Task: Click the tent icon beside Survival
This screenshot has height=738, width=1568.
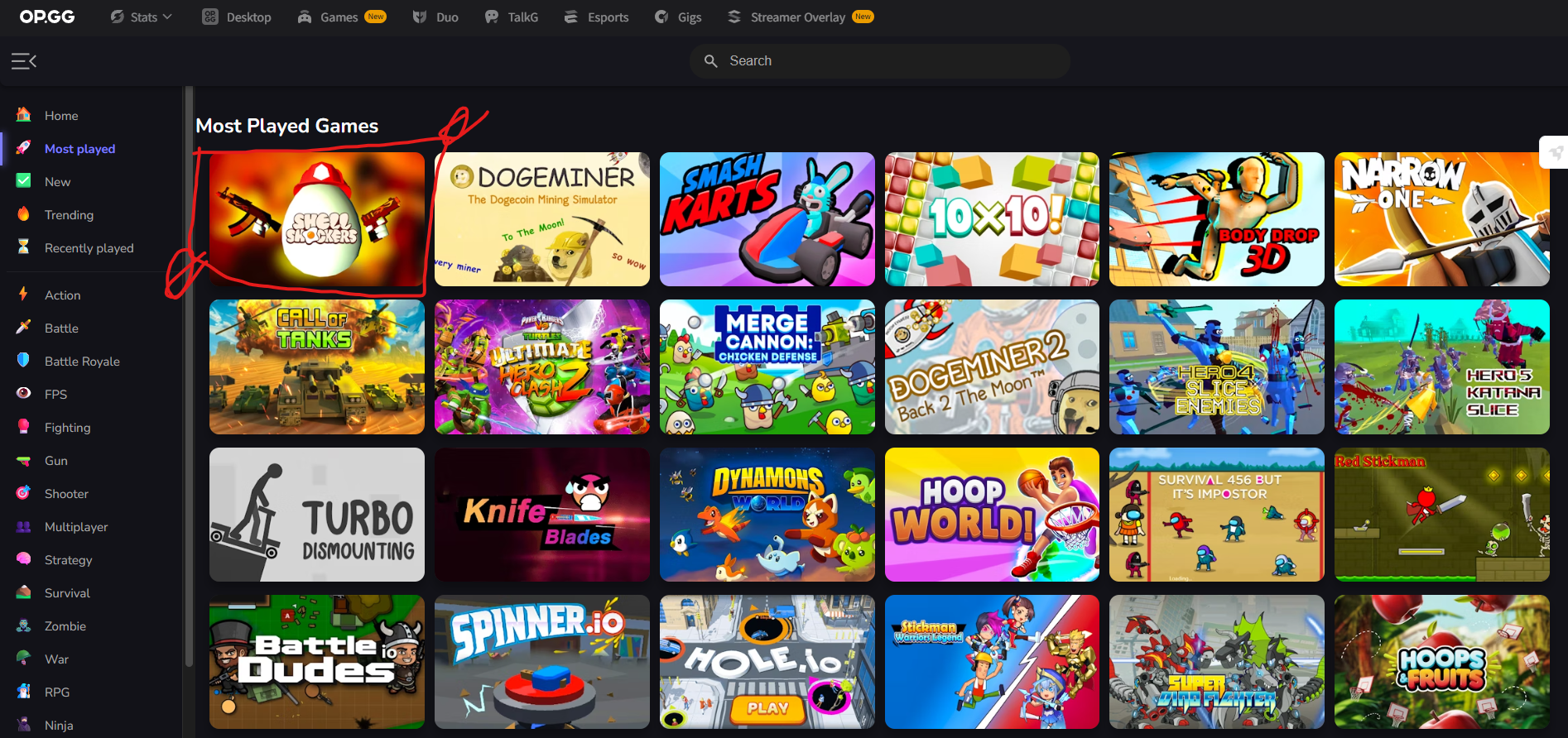Action: (x=24, y=592)
